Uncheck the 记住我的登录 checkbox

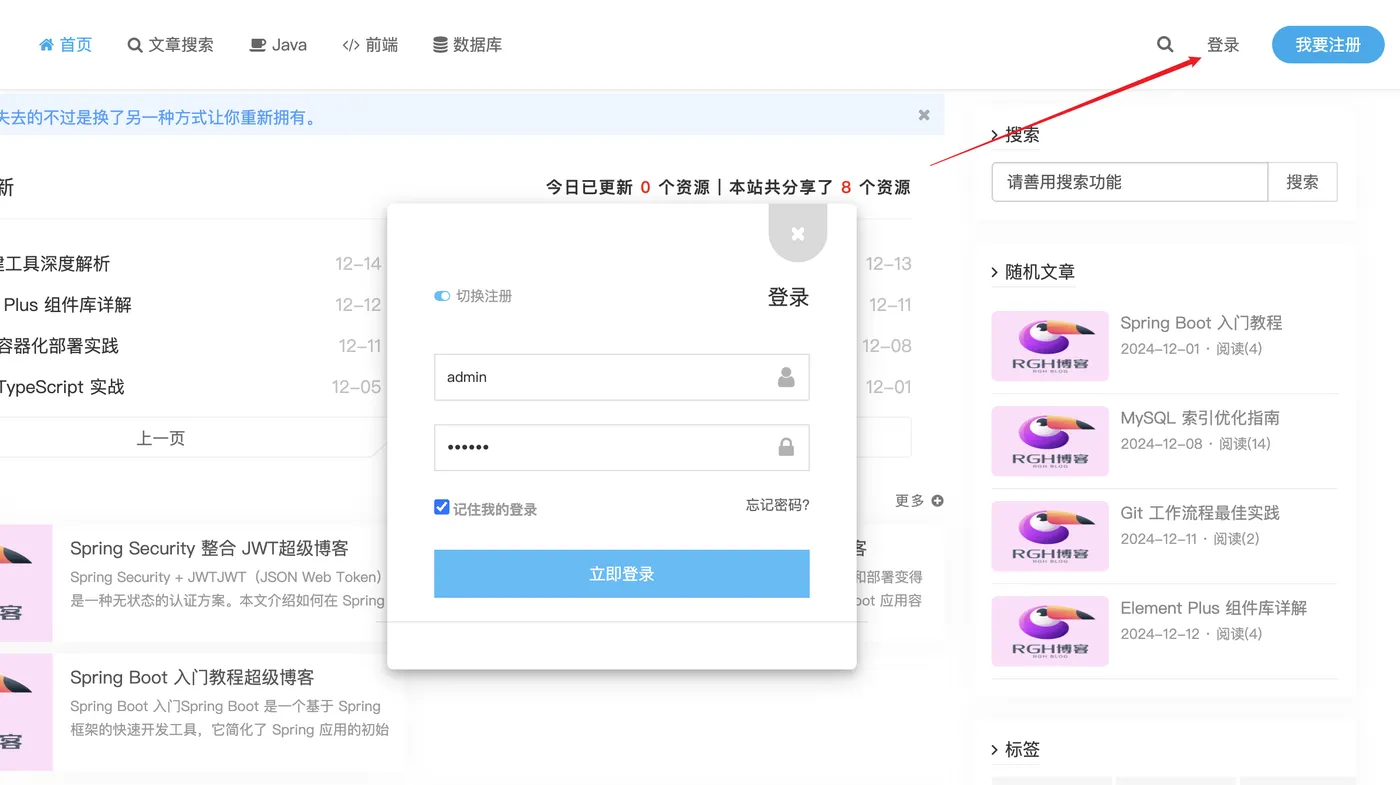pos(441,507)
